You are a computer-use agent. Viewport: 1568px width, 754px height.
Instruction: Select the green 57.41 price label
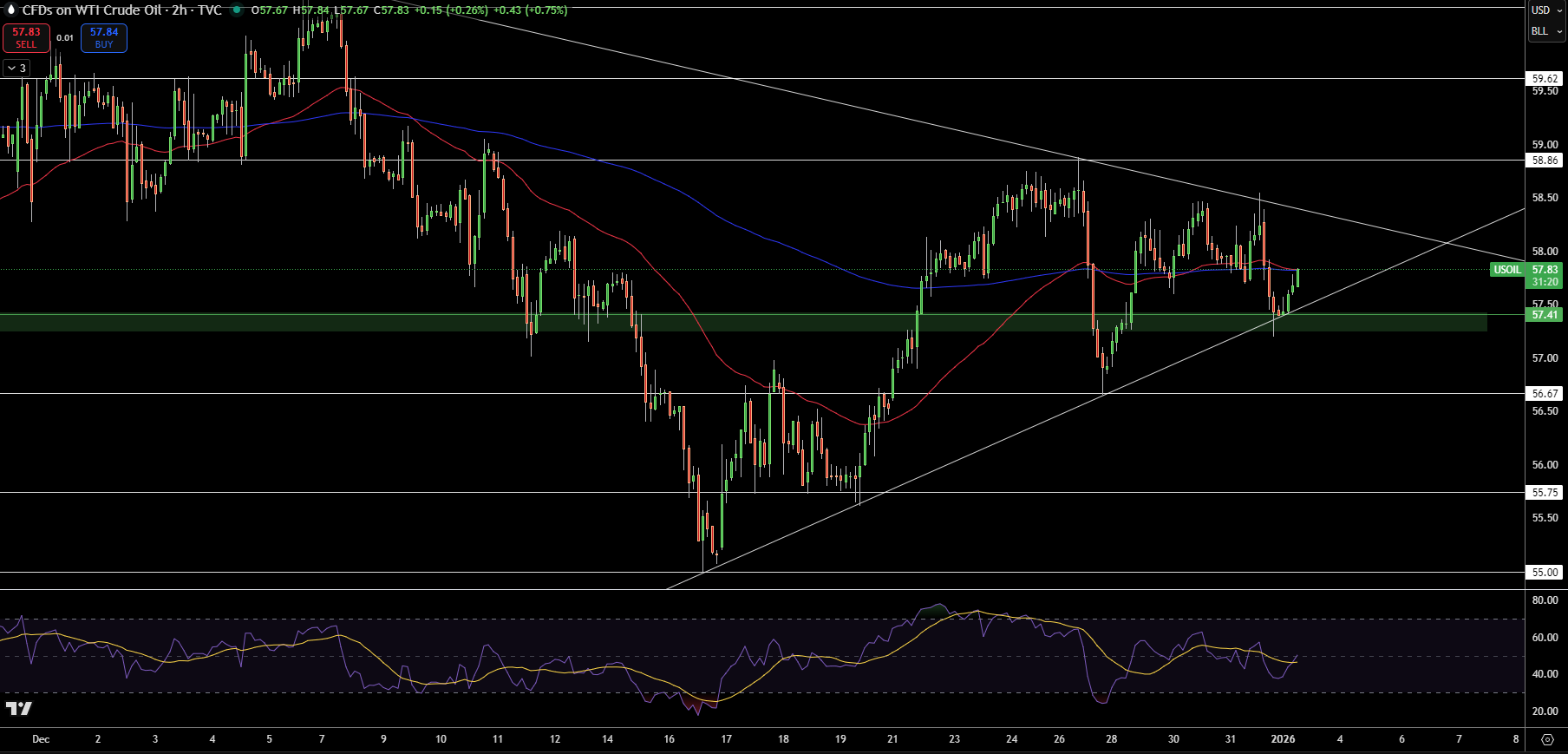point(1545,315)
